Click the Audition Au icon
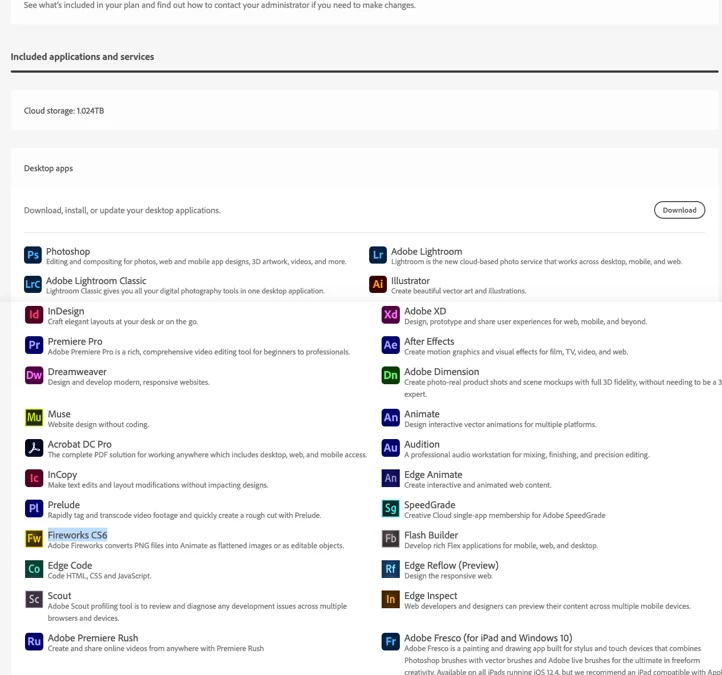722x675 pixels. (x=390, y=448)
